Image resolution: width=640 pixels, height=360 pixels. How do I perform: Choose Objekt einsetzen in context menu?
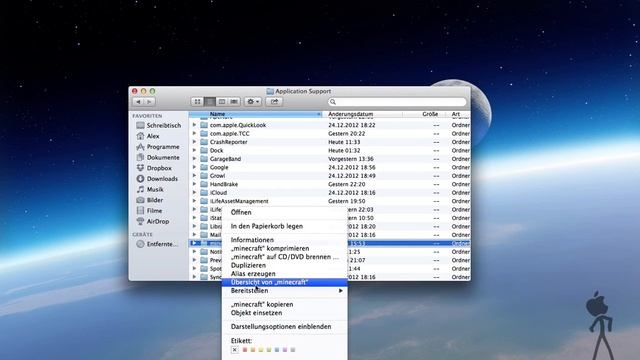point(284,313)
